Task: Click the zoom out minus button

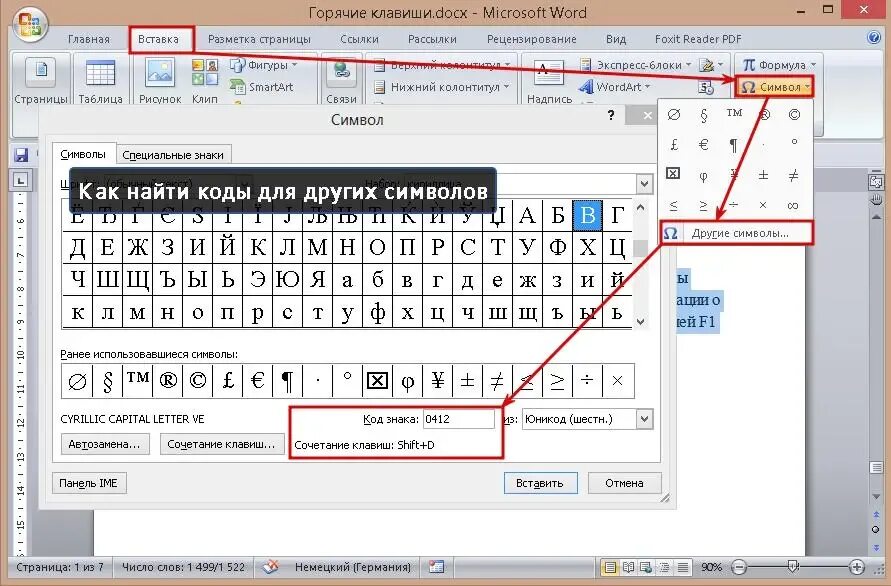Action: [x=738, y=567]
